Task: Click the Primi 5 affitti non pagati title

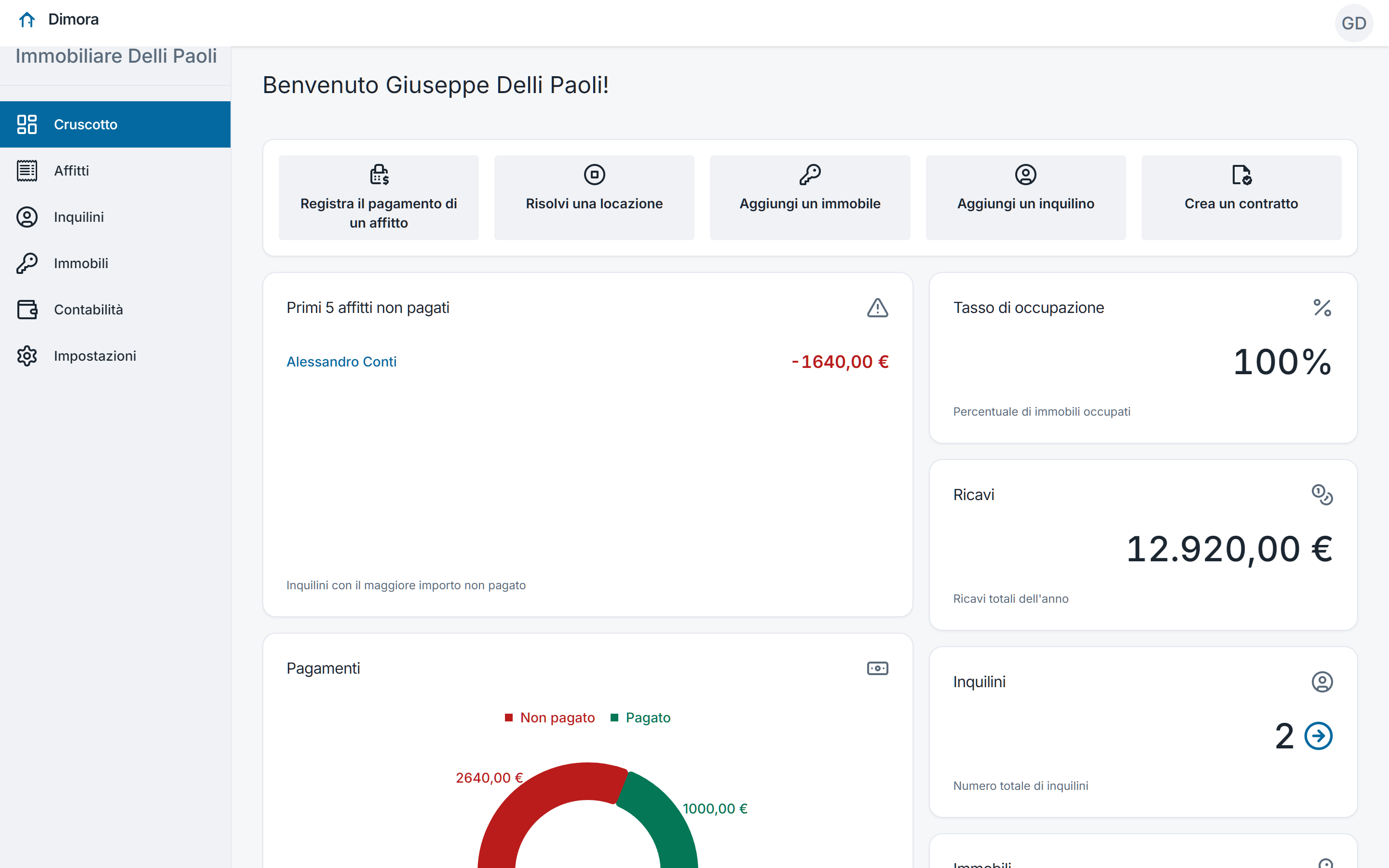Action: 368,308
